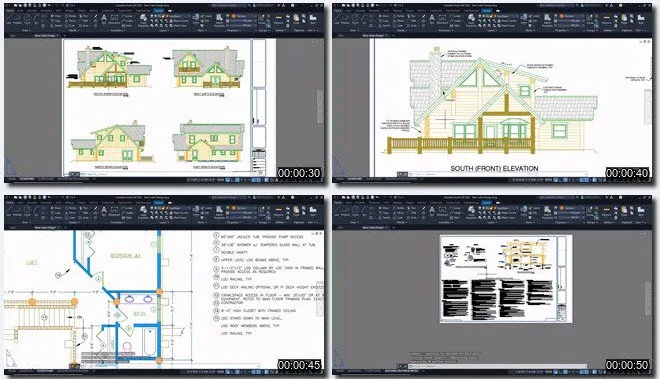Image resolution: width=660 pixels, height=379 pixels.
Task: Select the Line tool in the 00:00:40 frame
Action: (x=337, y=18)
